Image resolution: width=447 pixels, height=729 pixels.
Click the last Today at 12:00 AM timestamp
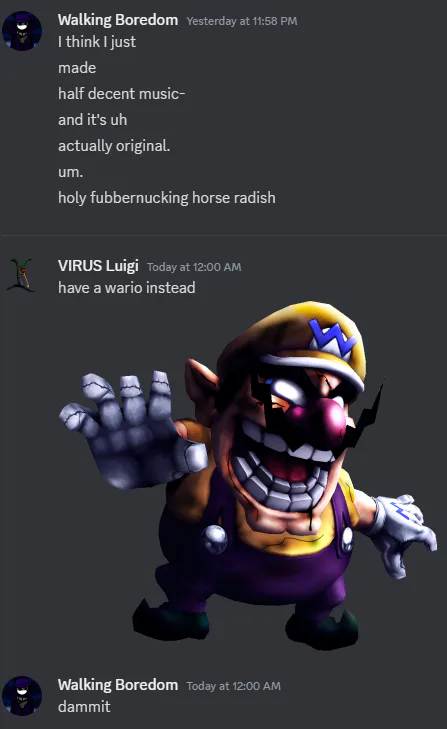tap(234, 686)
